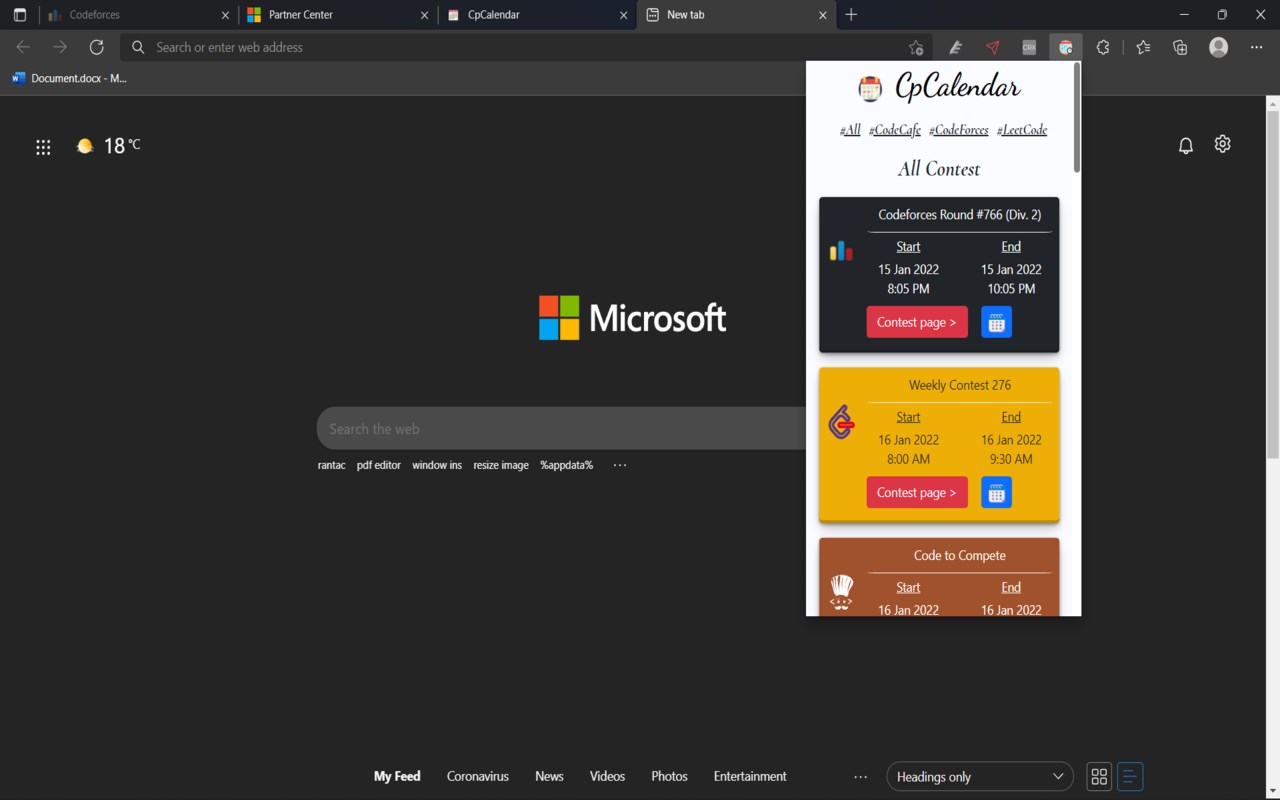The image size is (1280, 800).
Task: Filter contests by #CodeCafe
Action: coord(895,130)
